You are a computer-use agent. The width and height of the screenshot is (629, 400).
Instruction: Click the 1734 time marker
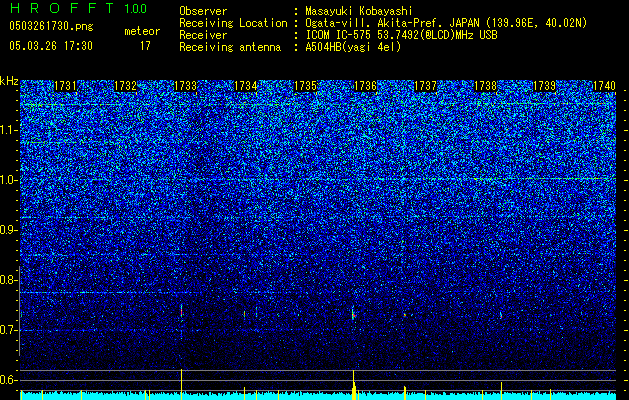pyautogui.click(x=246, y=86)
